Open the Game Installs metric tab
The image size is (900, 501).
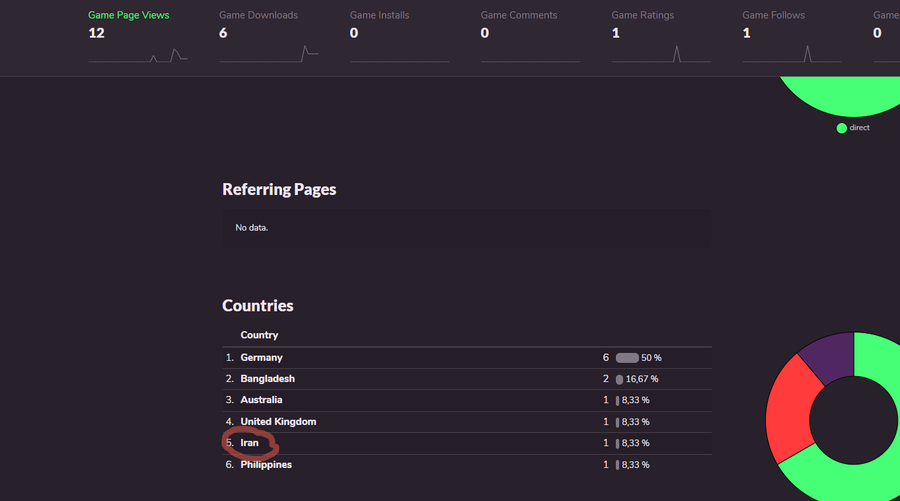[379, 15]
